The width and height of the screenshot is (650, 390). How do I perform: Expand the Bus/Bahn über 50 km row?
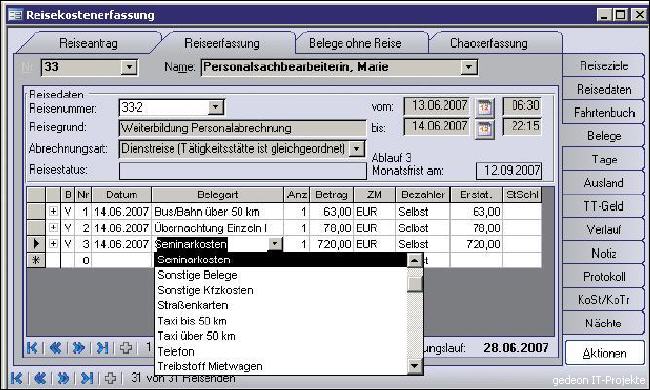pyautogui.click(x=53, y=211)
